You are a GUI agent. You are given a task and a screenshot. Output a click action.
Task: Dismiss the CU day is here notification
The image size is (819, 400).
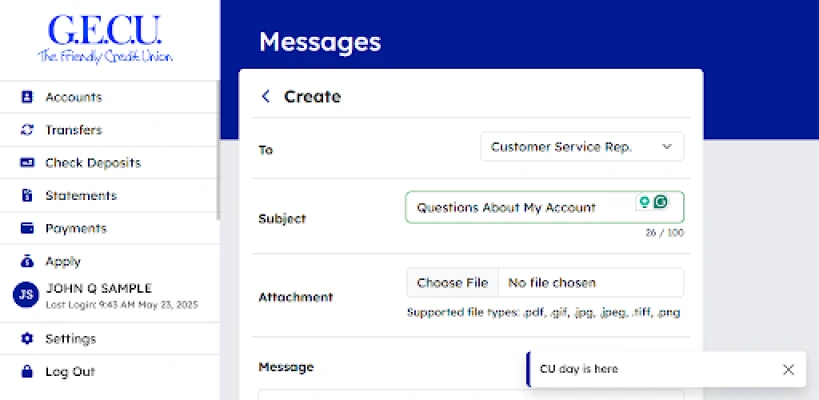pyautogui.click(x=788, y=369)
